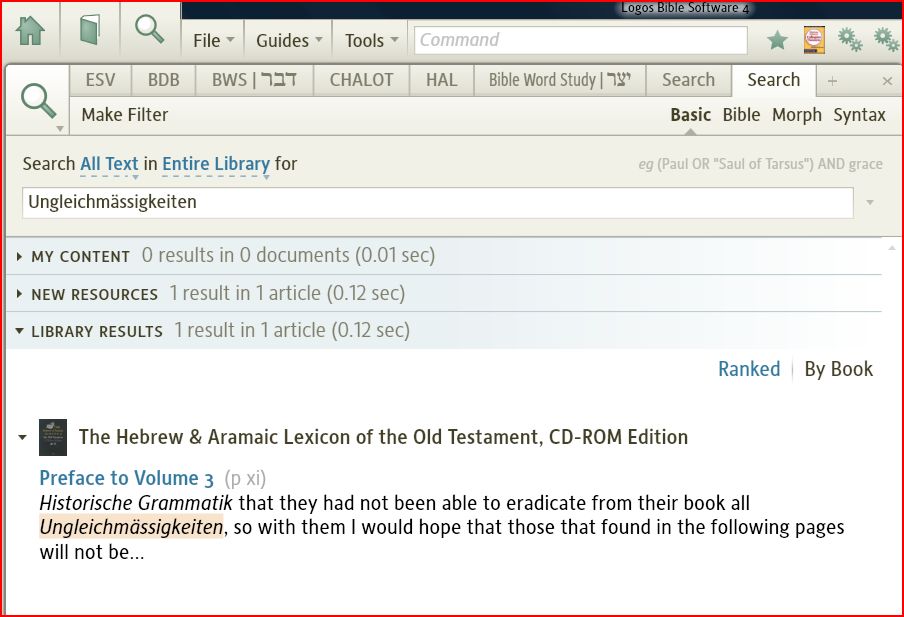
Task: Select the Morph search type
Action: point(797,115)
